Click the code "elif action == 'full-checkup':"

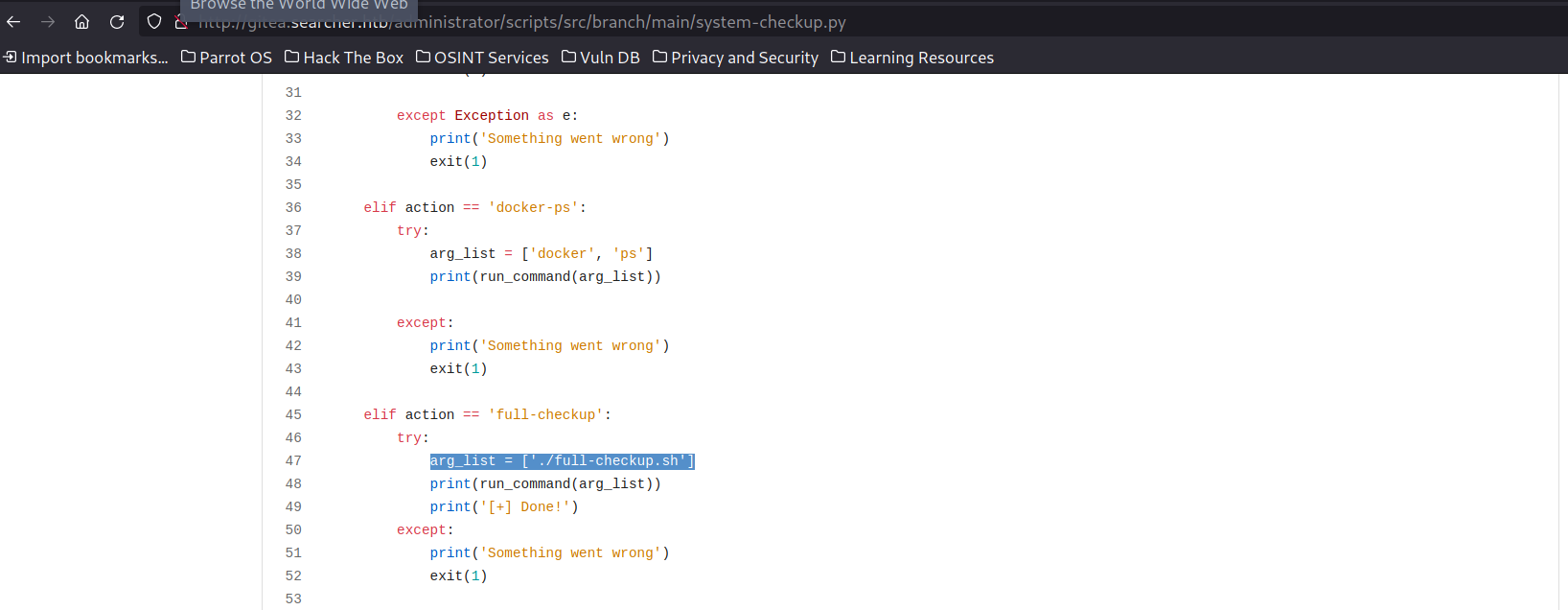tap(488, 414)
